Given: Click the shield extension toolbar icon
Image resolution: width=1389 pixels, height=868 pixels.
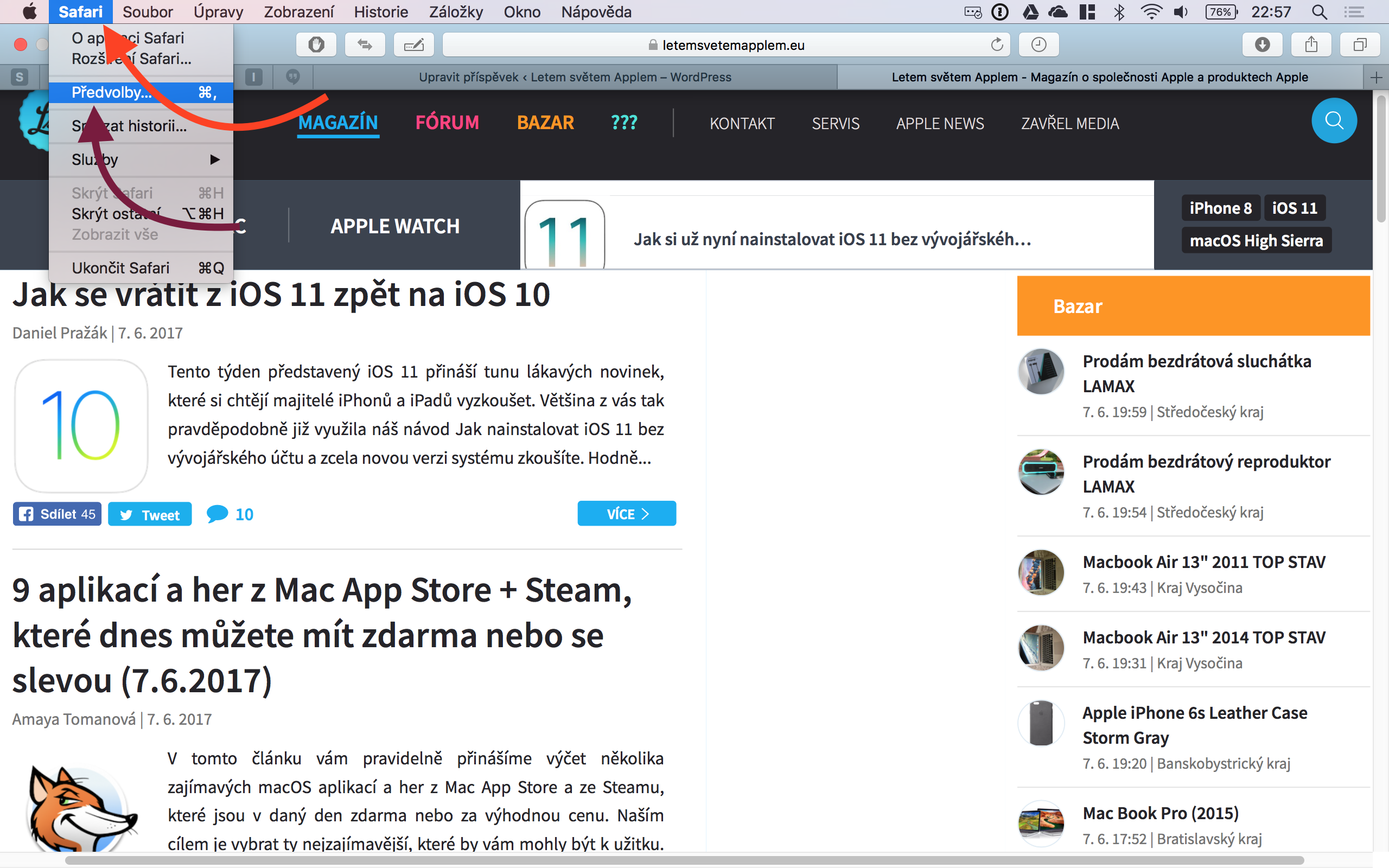Looking at the screenshot, I should [x=316, y=45].
